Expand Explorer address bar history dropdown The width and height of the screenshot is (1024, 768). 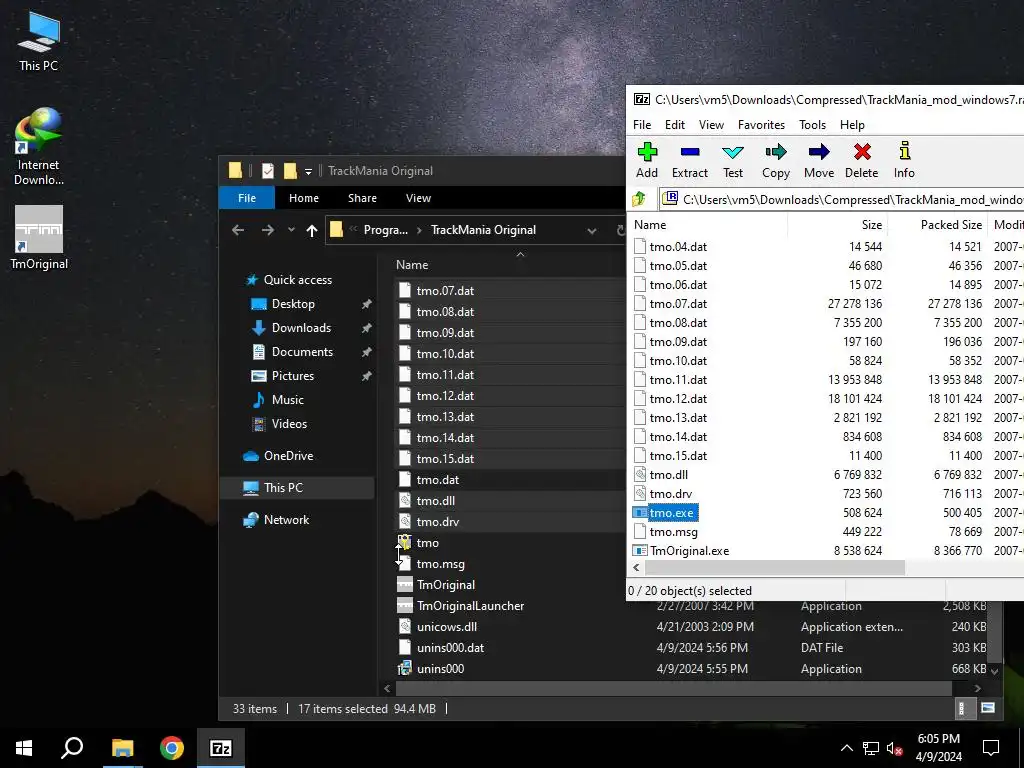(592, 231)
